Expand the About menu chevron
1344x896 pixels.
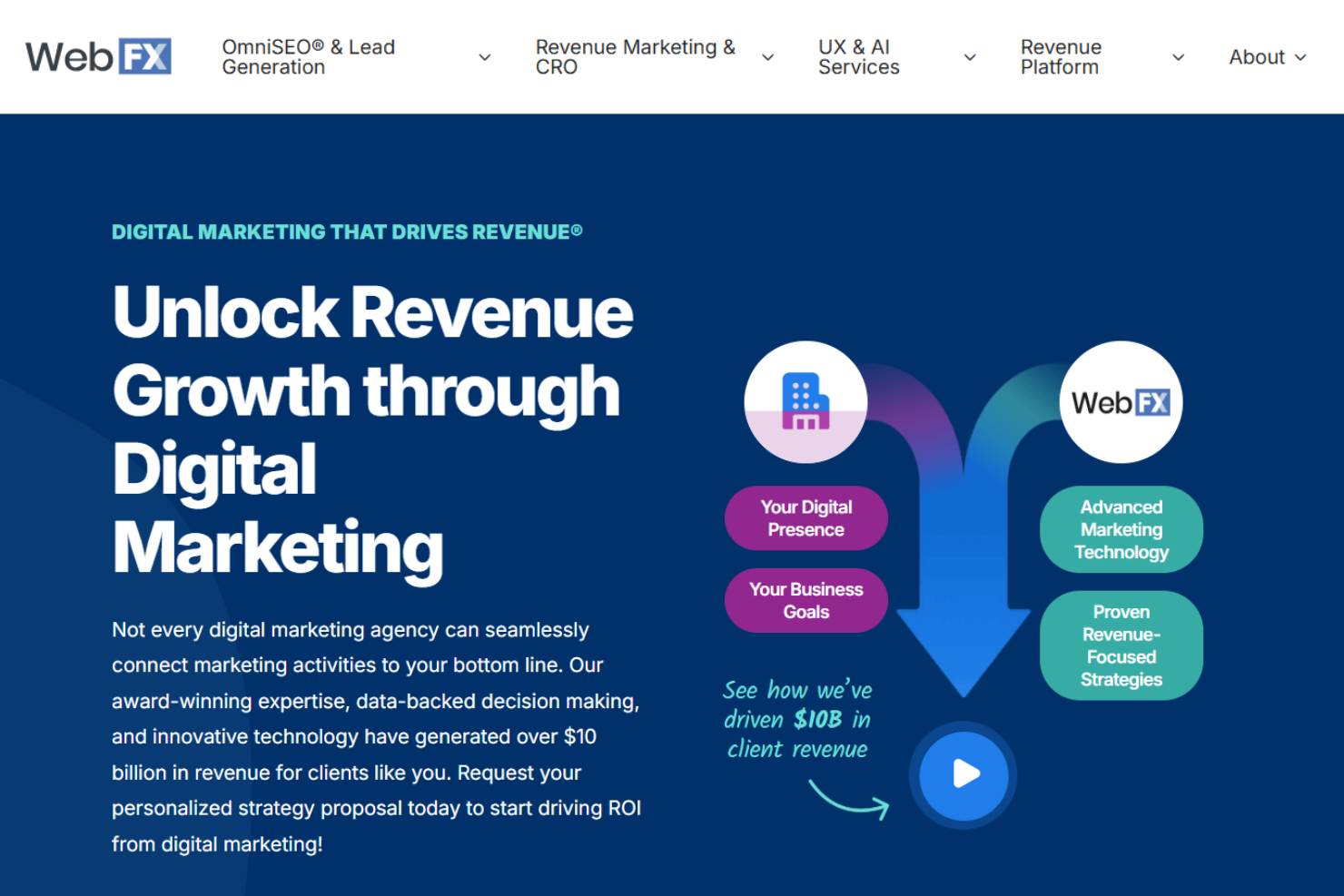(1300, 57)
